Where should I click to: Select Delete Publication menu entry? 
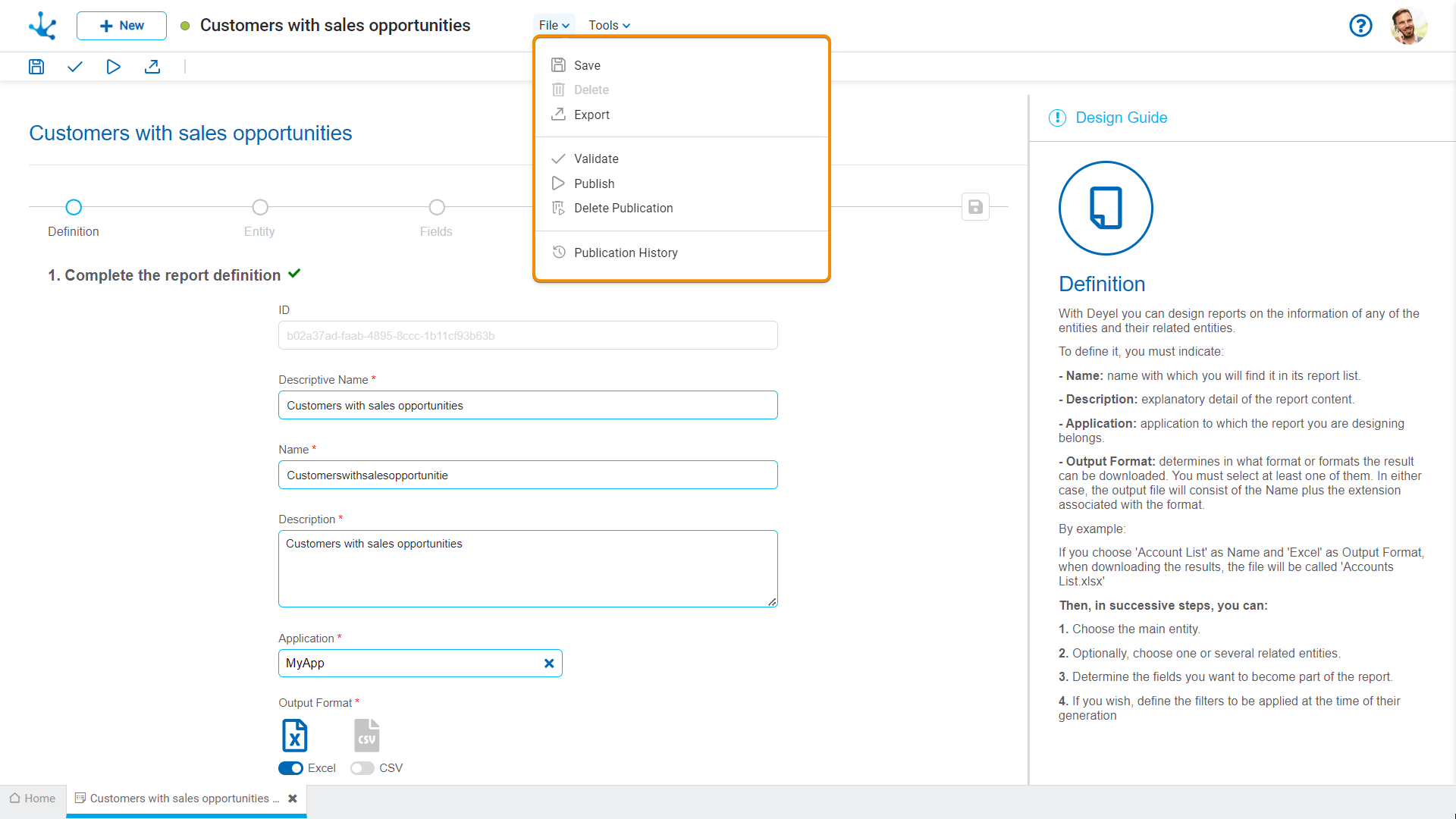pyautogui.click(x=623, y=208)
